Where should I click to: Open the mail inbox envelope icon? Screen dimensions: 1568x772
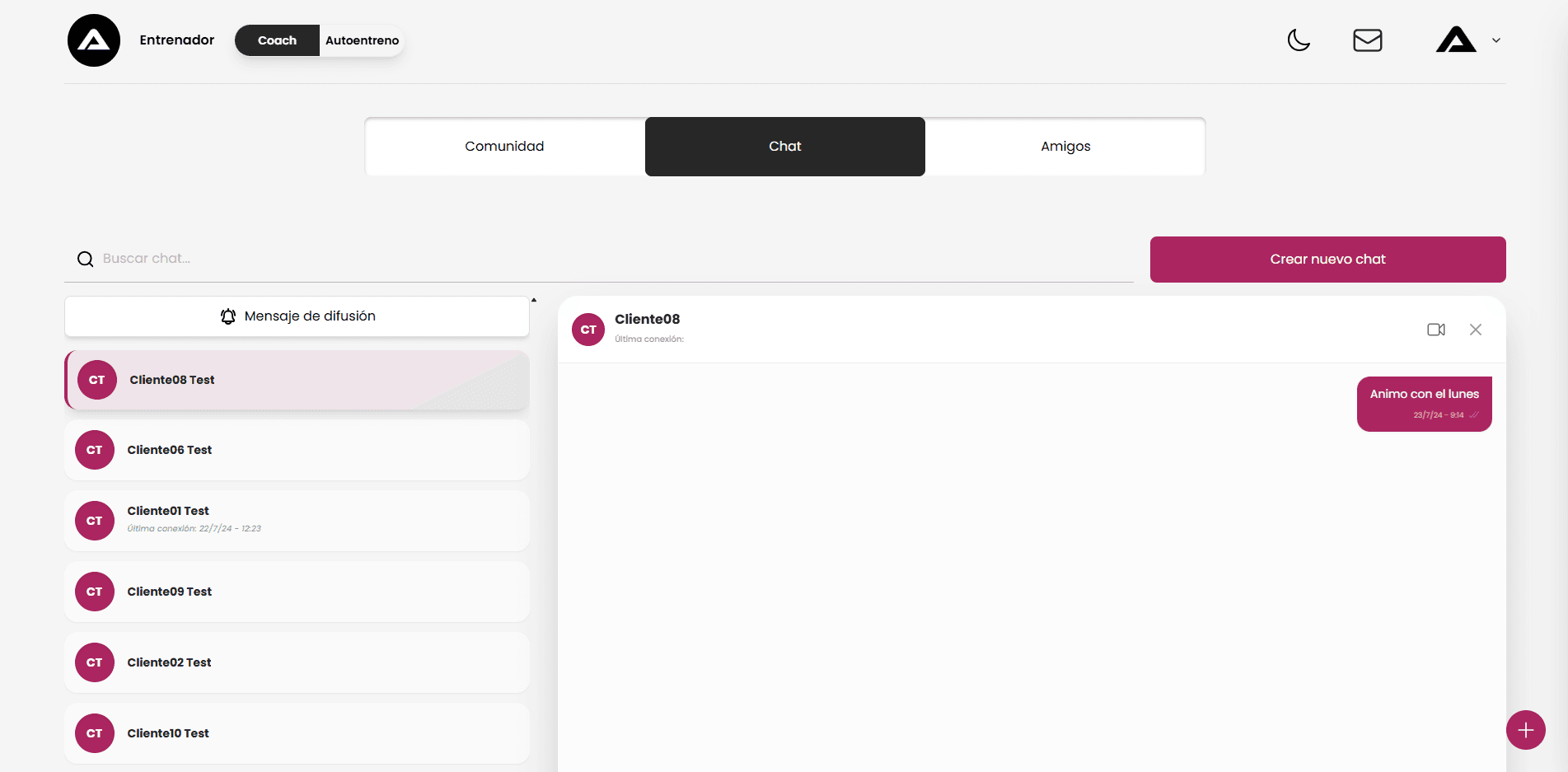tap(1367, 40)
